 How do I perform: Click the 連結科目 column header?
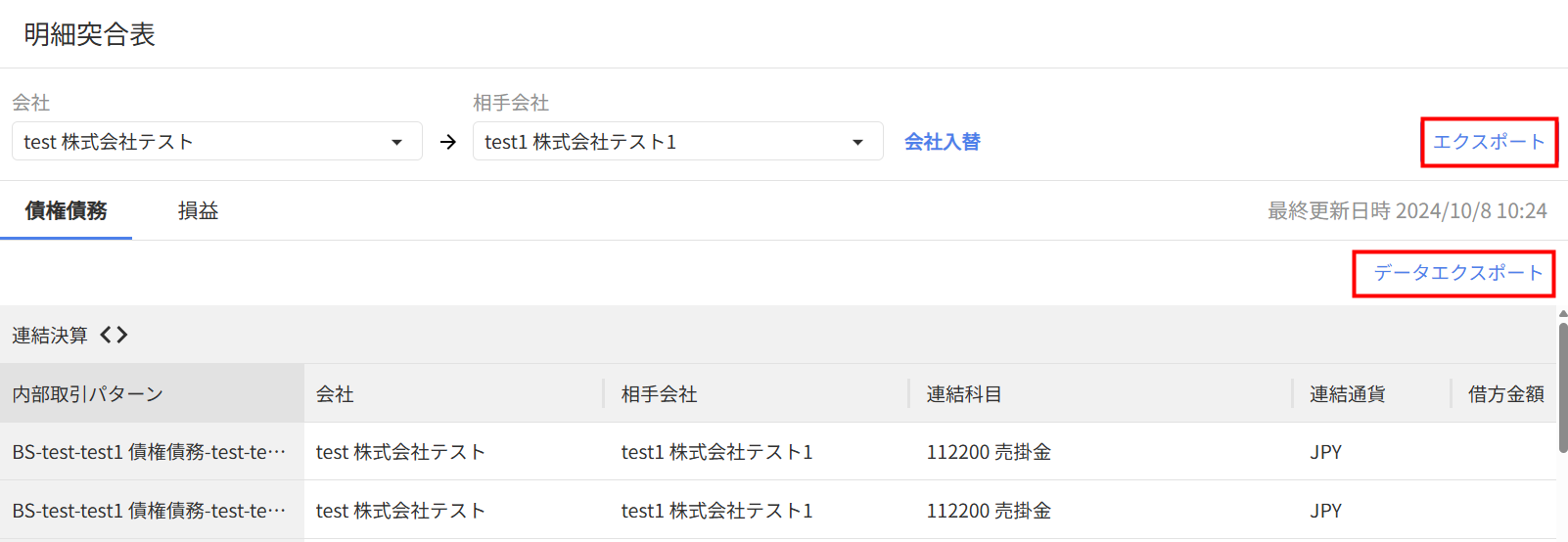coord(964,394)
